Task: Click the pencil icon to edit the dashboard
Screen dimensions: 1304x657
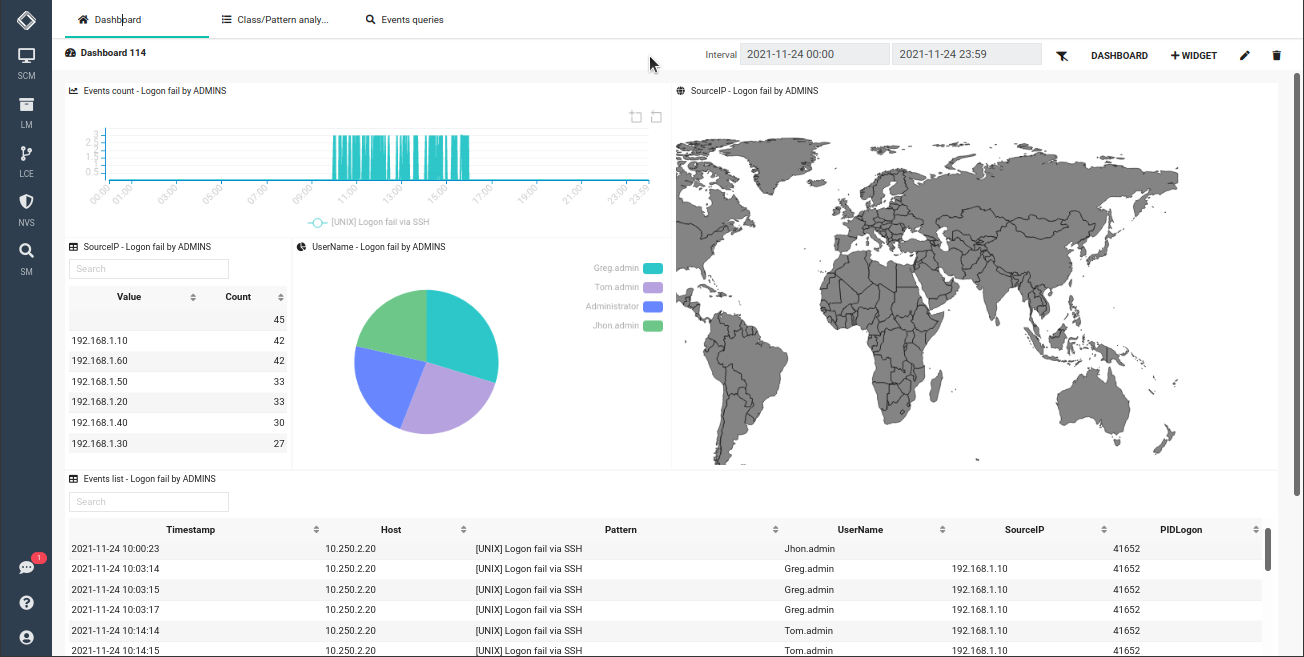Action: point(1244,55)
